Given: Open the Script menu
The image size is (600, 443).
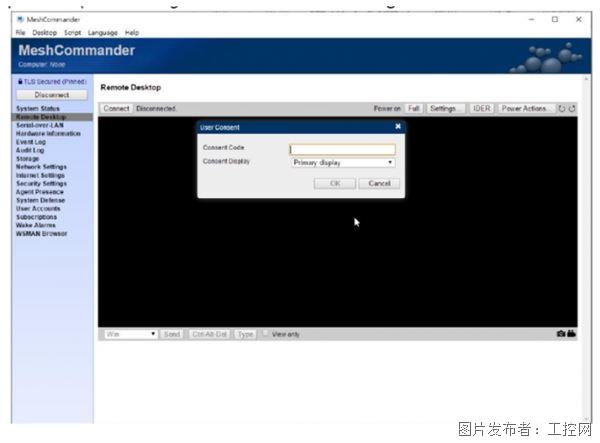Looking at the screenshot, I should click(x=72, y=33).
